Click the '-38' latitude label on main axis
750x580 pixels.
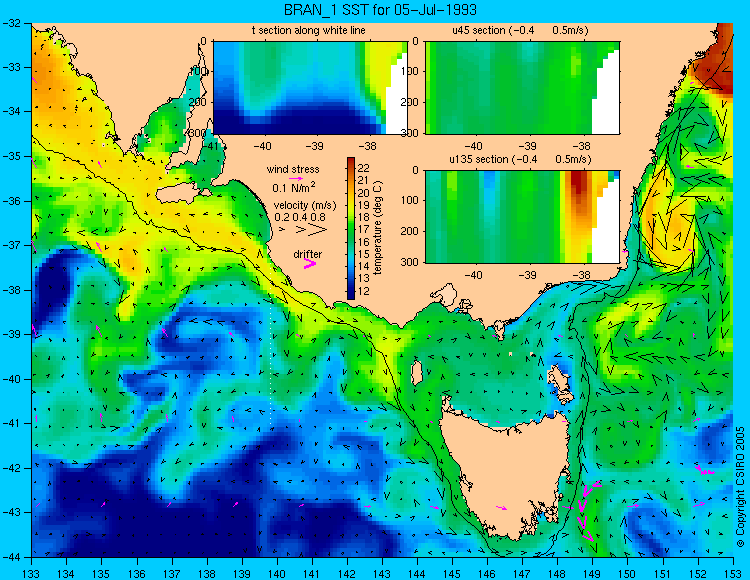click(11, 290)
